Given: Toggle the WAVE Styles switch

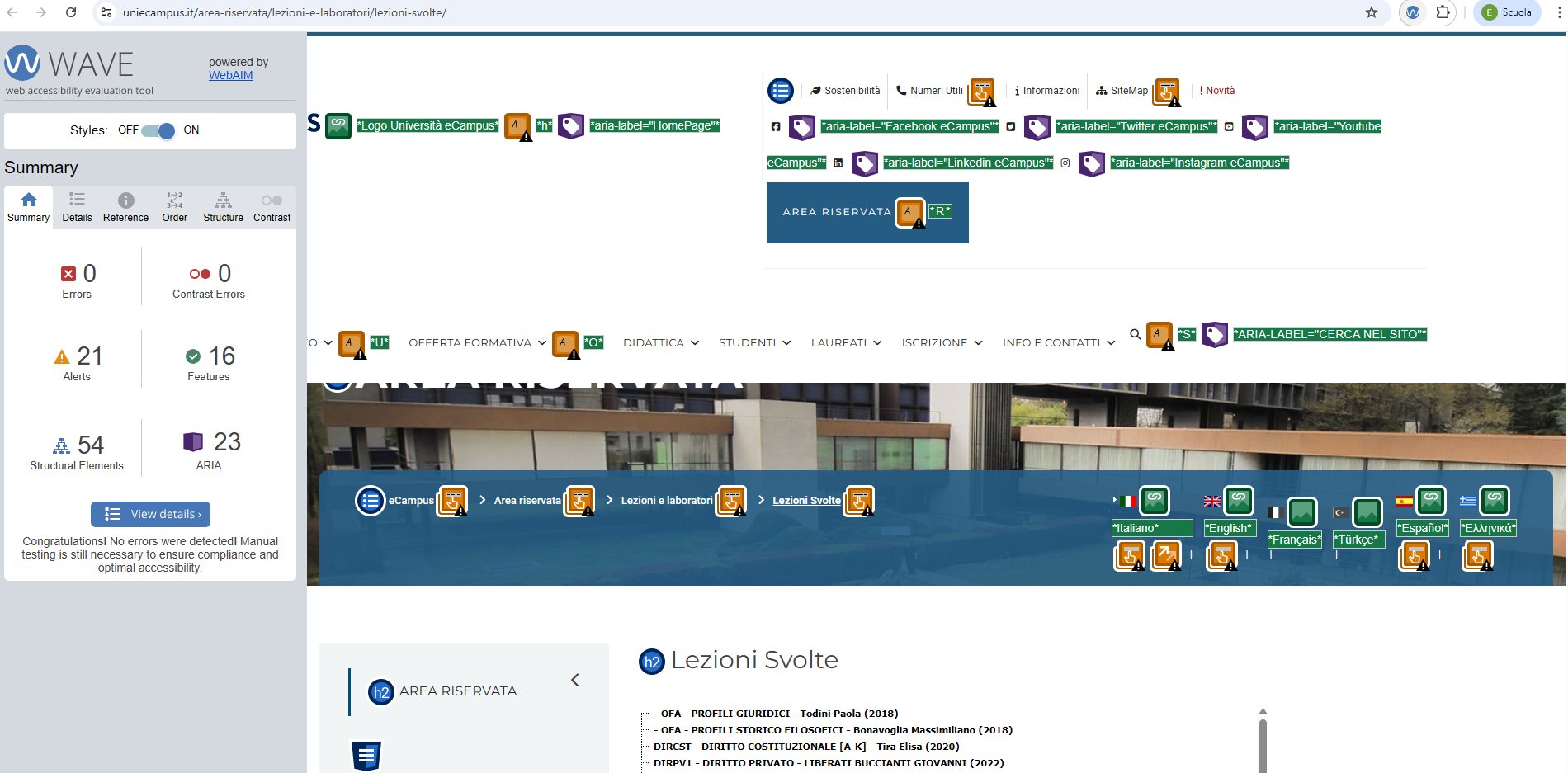Looking at the screenshot, I should point(158,130).
